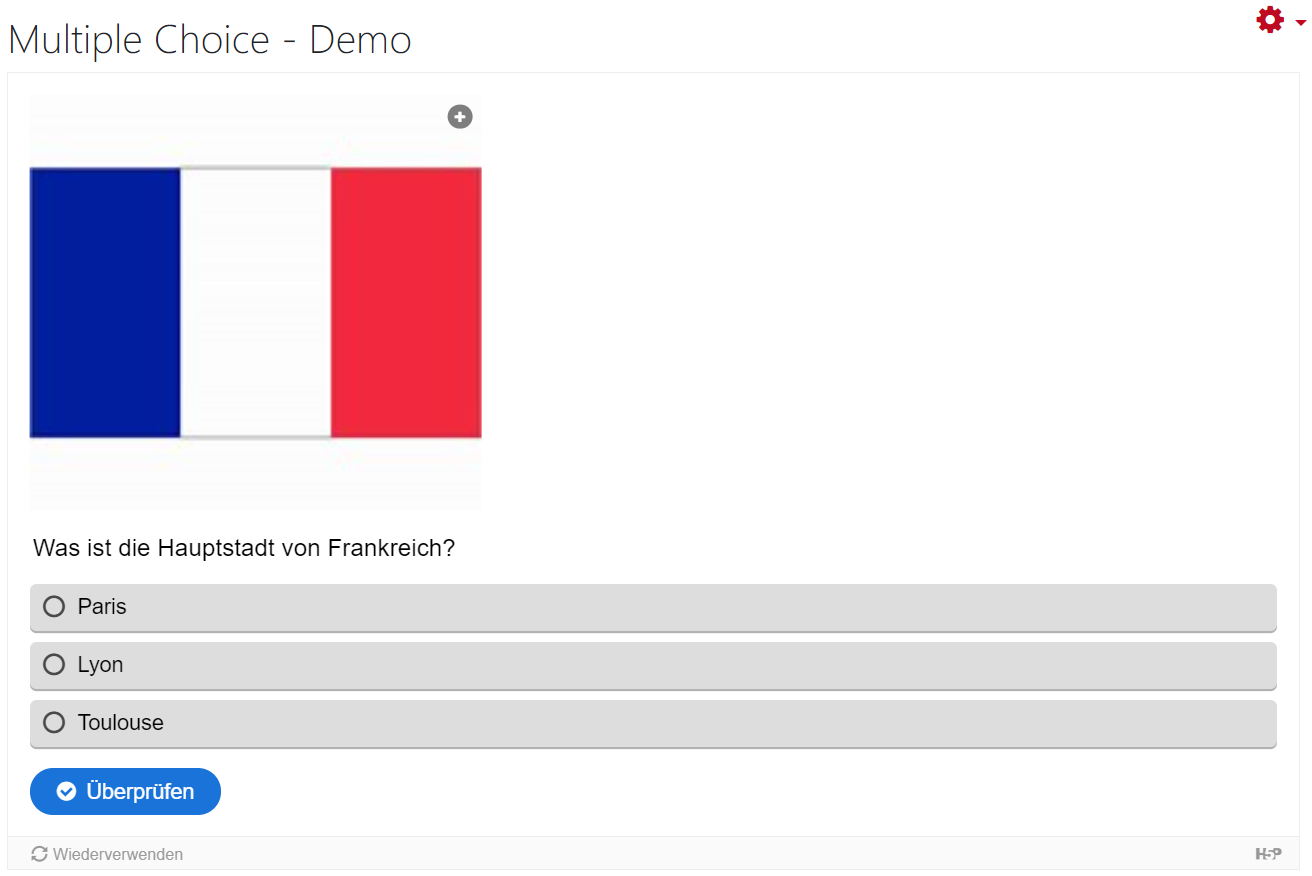This screenshot has height=876, width=1312.
Task: Click the blue stripe of the French flag
Action: click(105, 300)
